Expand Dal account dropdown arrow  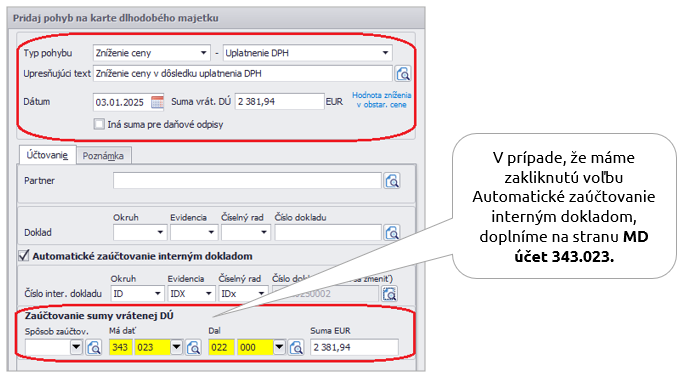pyautogui.click(x=279, y=348)
